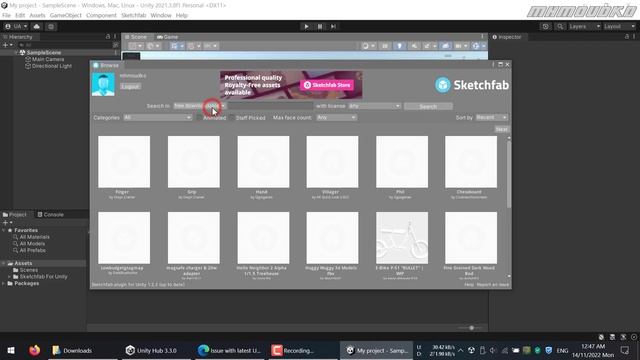Click the Sketchfab user avatar
Image resolution: width=640 pixels, height=360 pixels.
tap(103, 84)
